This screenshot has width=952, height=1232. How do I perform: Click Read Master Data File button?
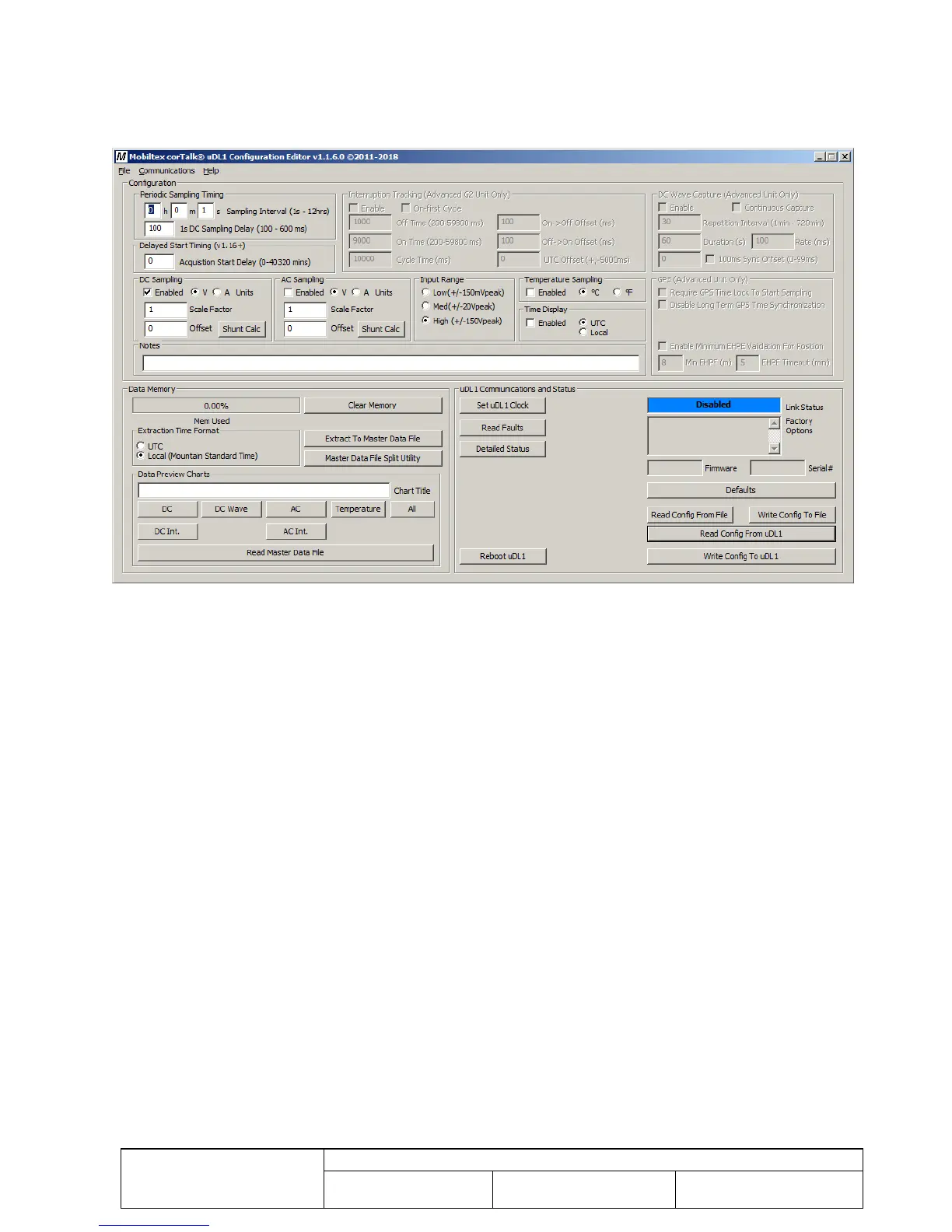click(285, 553)
